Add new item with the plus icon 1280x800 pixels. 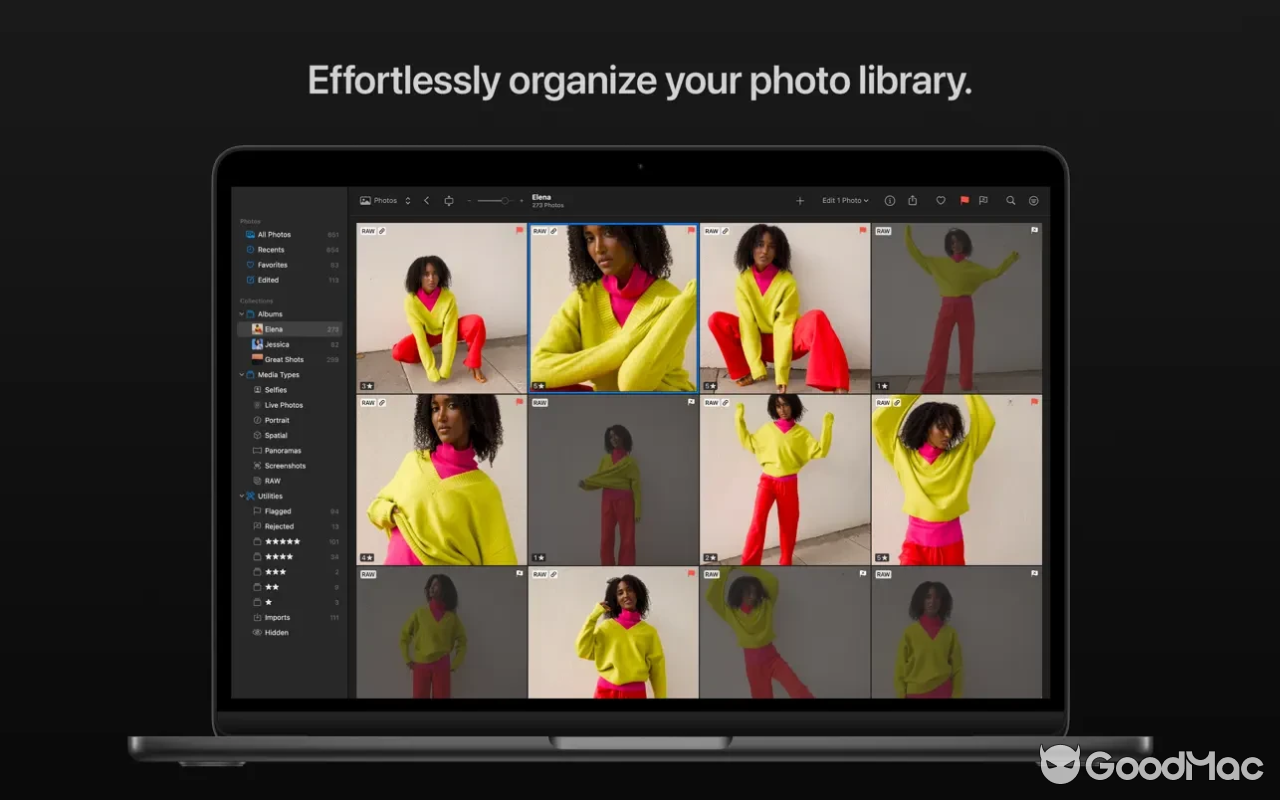click(800, 200)
